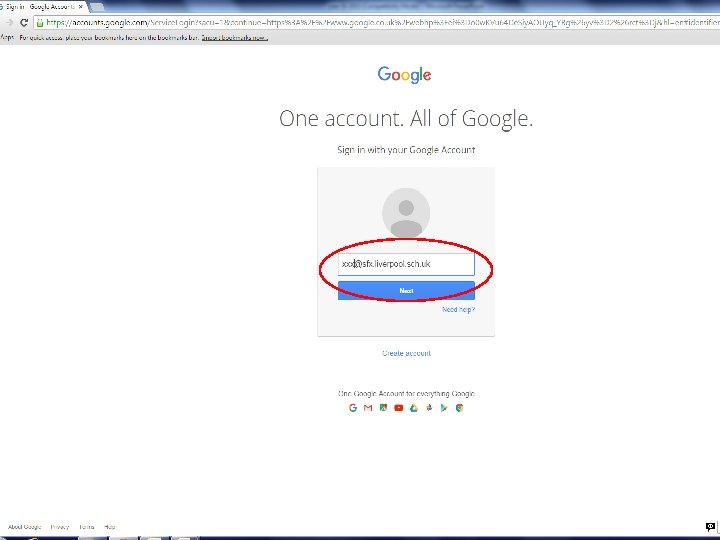Click the Google search product icon
Screen dimensions: 720x540
pyautogui.click(x=353, y=408)
